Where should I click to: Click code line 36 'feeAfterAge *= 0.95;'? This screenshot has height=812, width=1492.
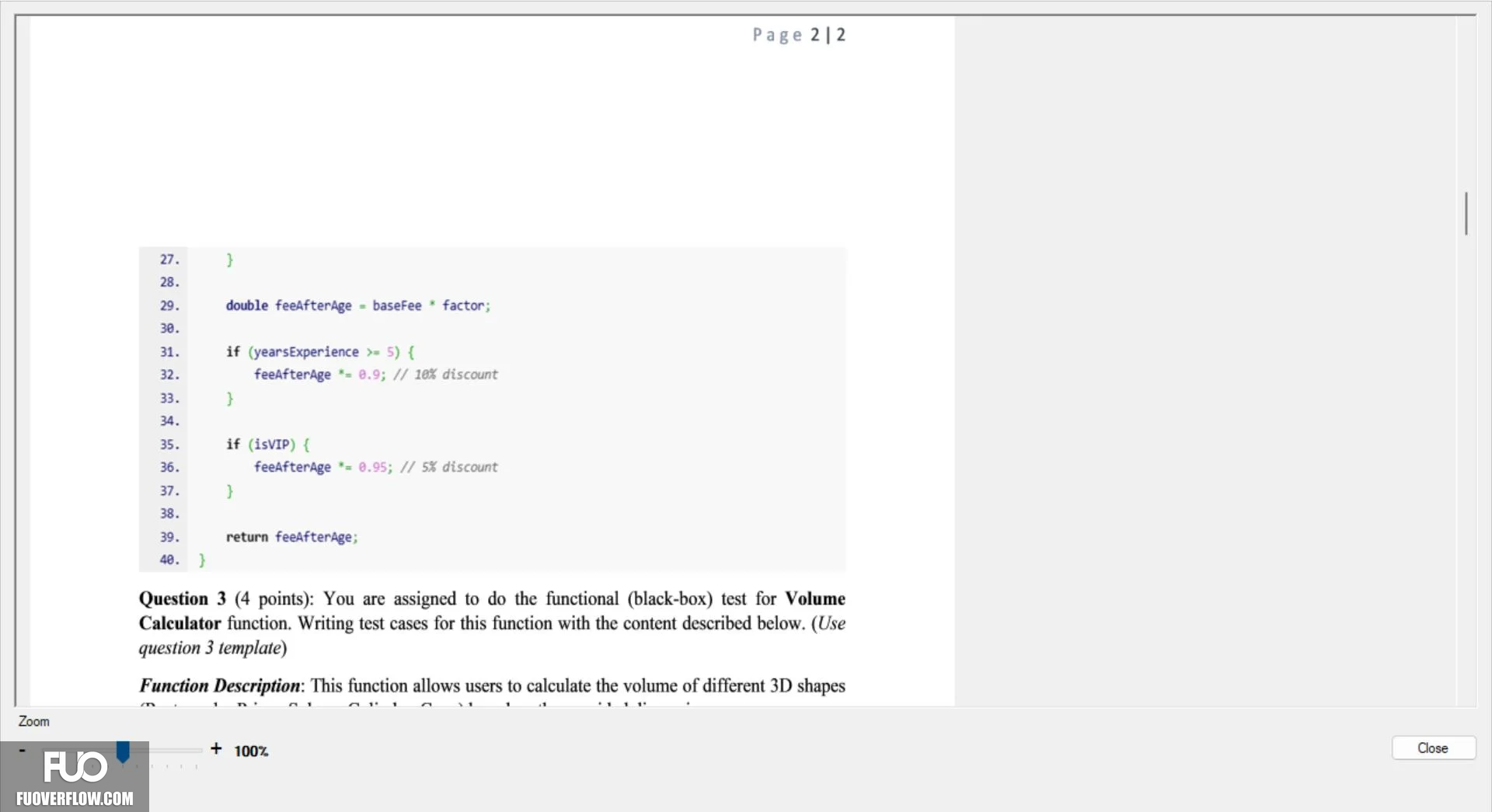pos(323,467)
